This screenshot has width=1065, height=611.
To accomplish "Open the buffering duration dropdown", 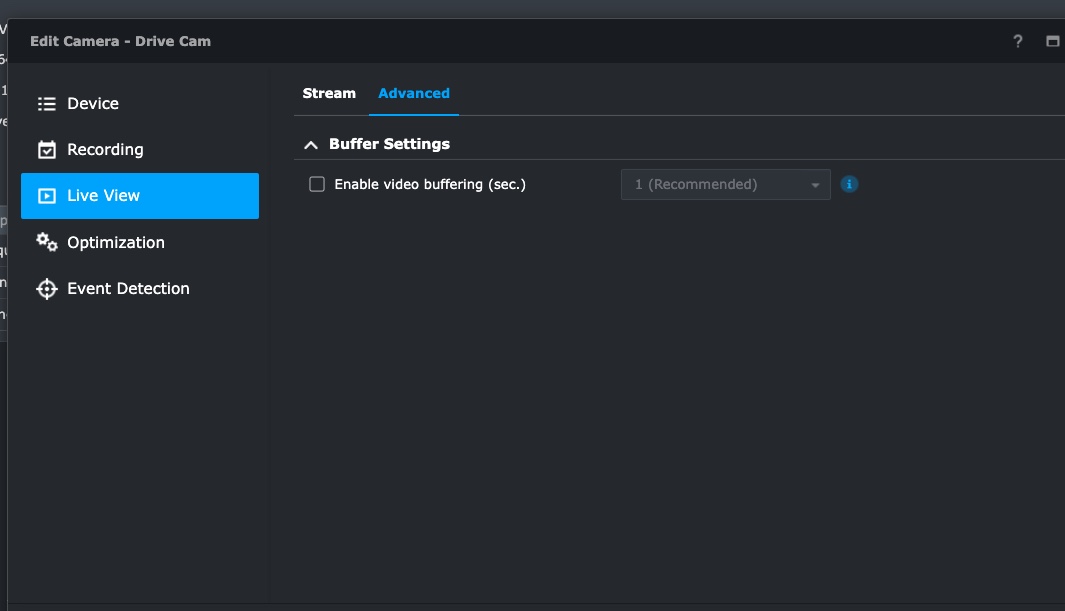I will [725, 184].
